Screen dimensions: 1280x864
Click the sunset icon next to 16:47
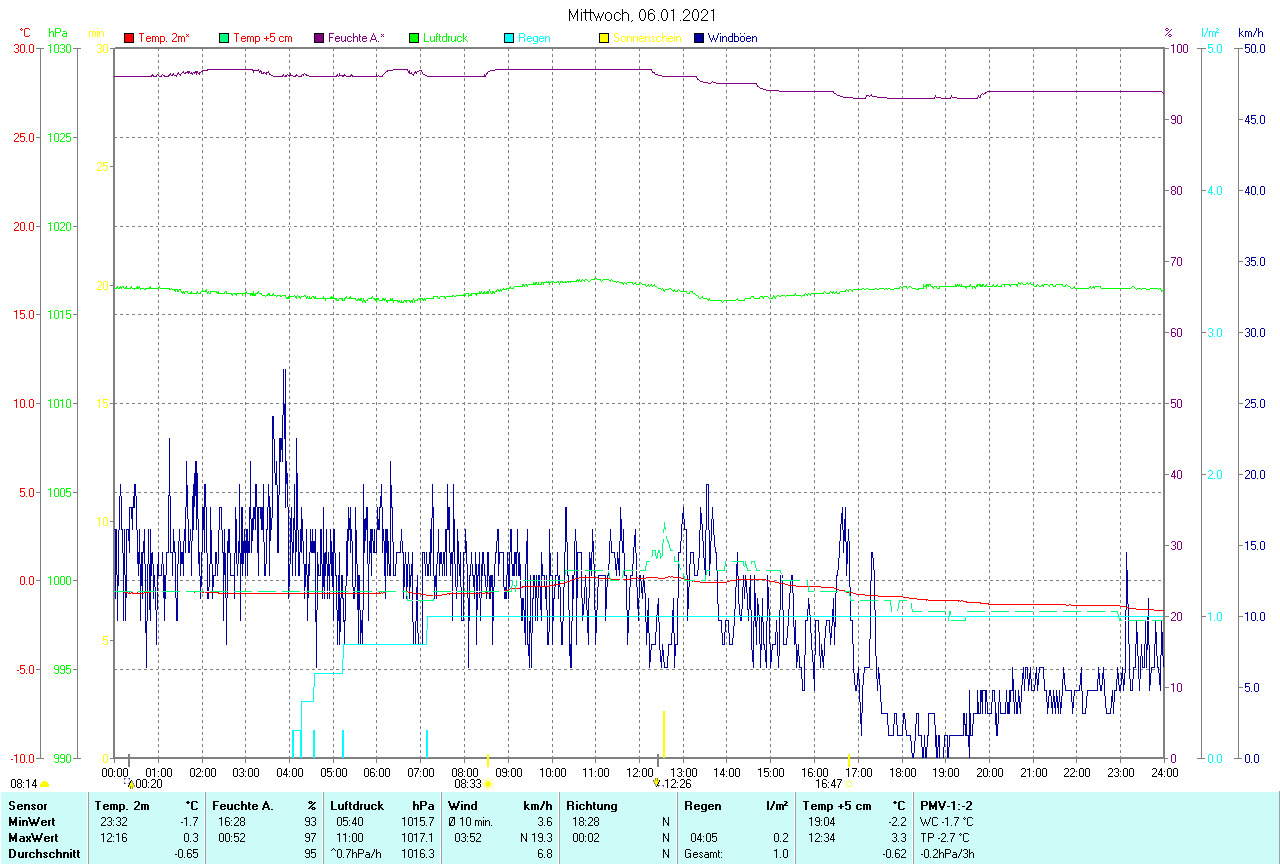click(x=848, y=785)
